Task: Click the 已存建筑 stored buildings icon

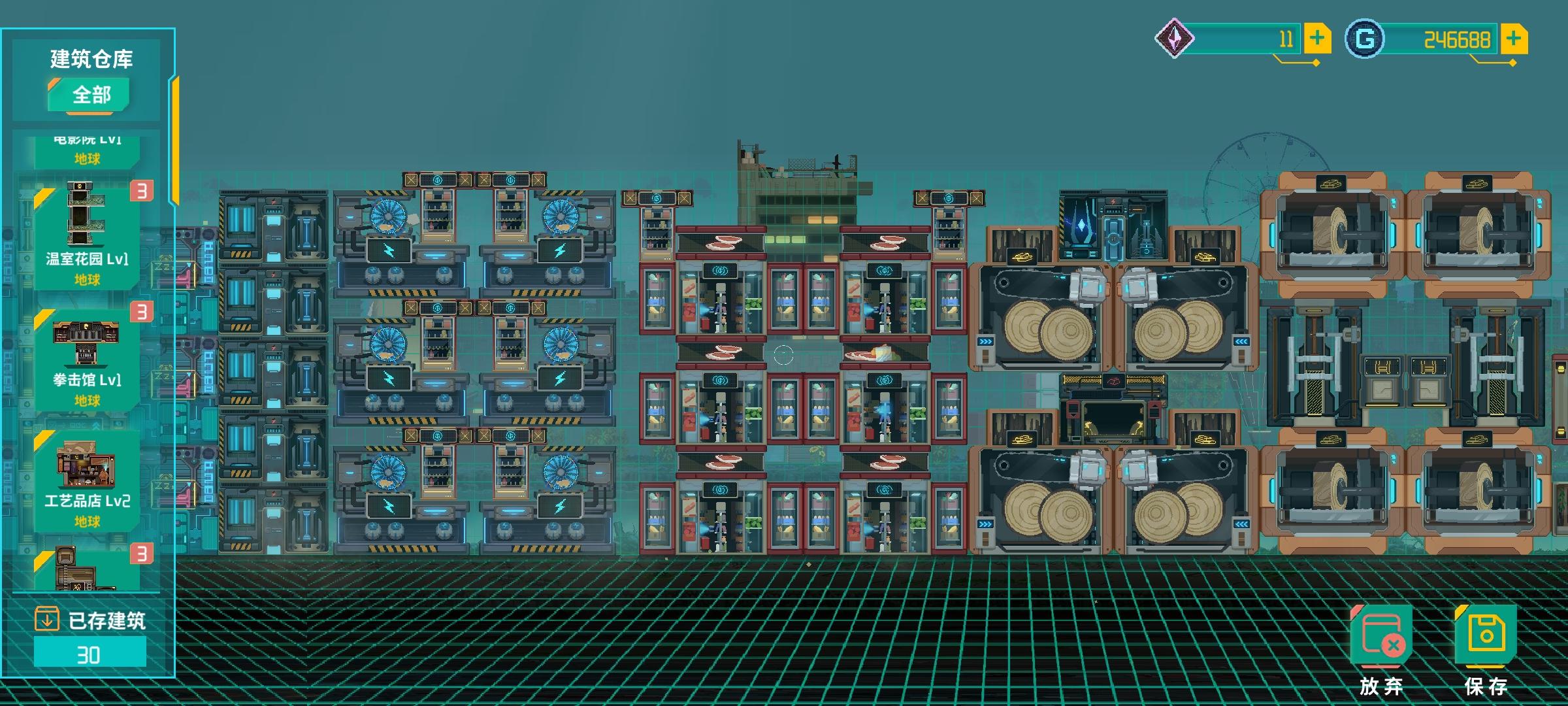Action: pyautogui.click(x=46, y=618)
